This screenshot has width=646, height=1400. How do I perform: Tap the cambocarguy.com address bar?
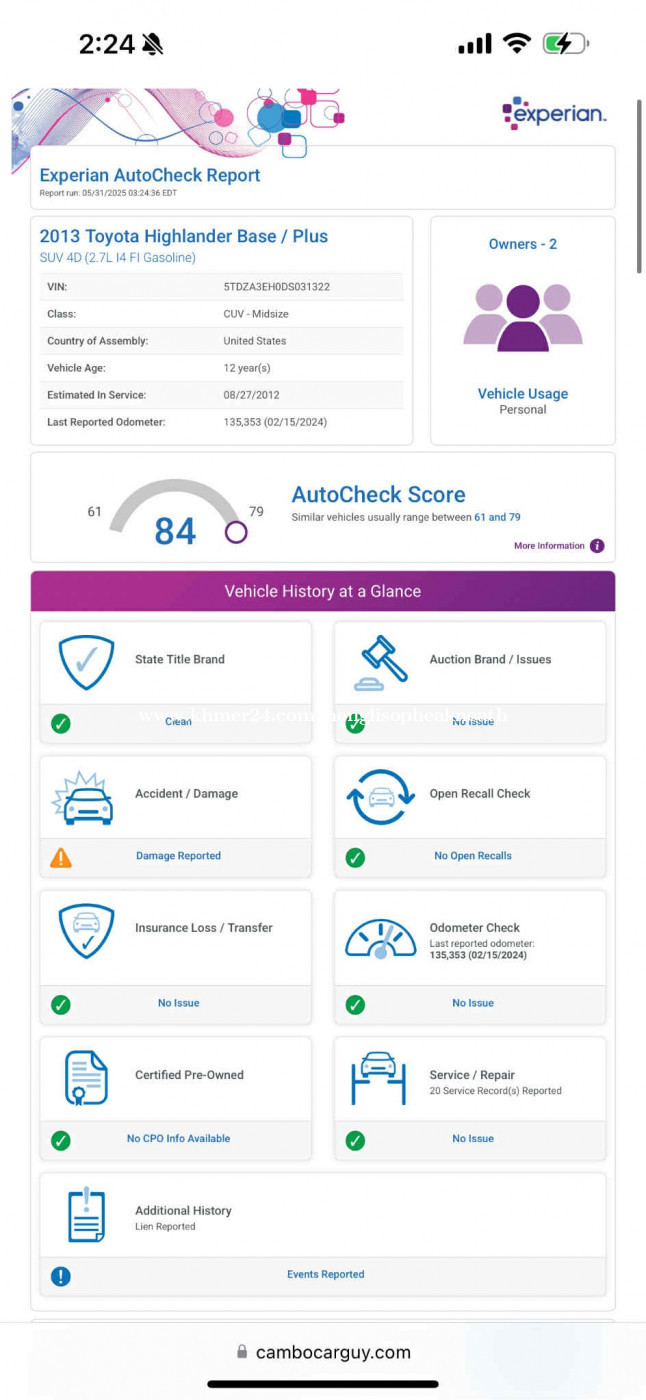[x=323, y=1352]
